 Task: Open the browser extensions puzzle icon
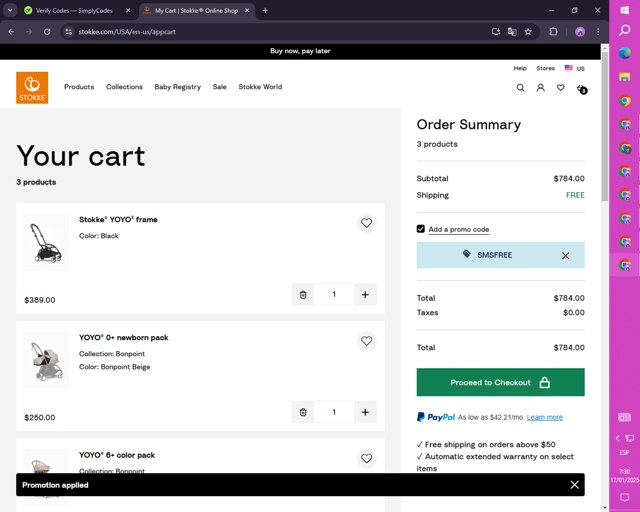553,32
